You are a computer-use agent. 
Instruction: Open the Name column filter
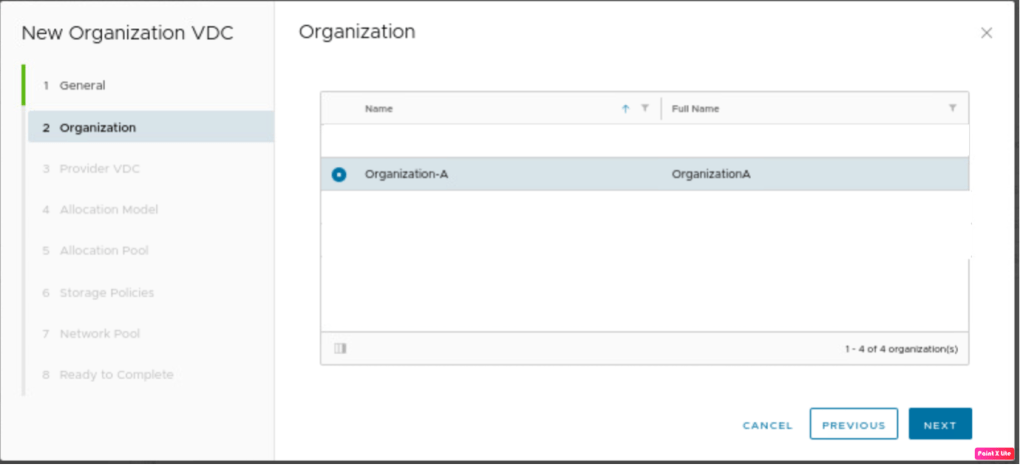(x=645, y=109)
